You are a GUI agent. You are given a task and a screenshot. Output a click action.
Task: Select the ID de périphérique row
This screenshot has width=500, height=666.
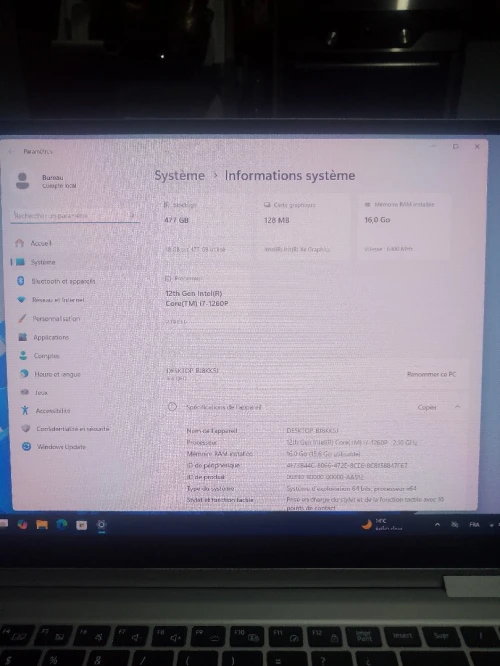316,466
